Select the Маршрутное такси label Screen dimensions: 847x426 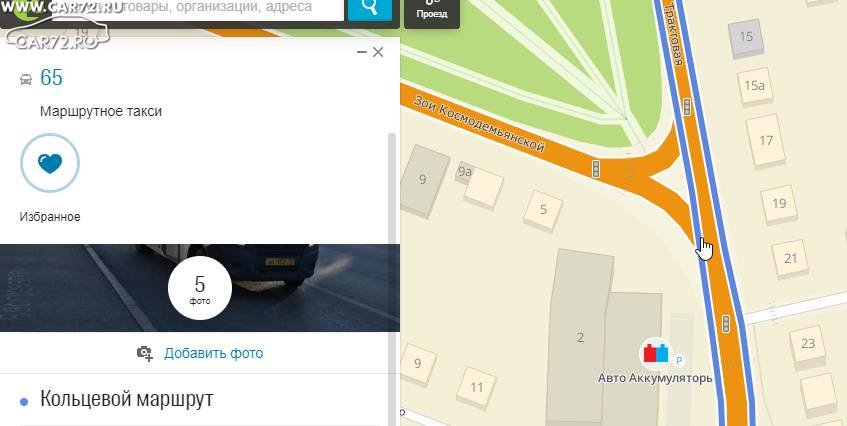click(x=101, y=112)
